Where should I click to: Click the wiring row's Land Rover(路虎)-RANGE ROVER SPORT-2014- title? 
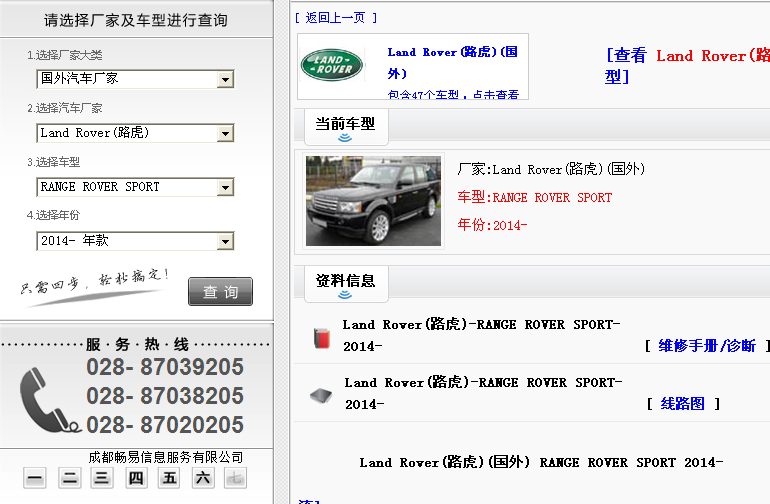pyautogui.click(x=483, y=393)
